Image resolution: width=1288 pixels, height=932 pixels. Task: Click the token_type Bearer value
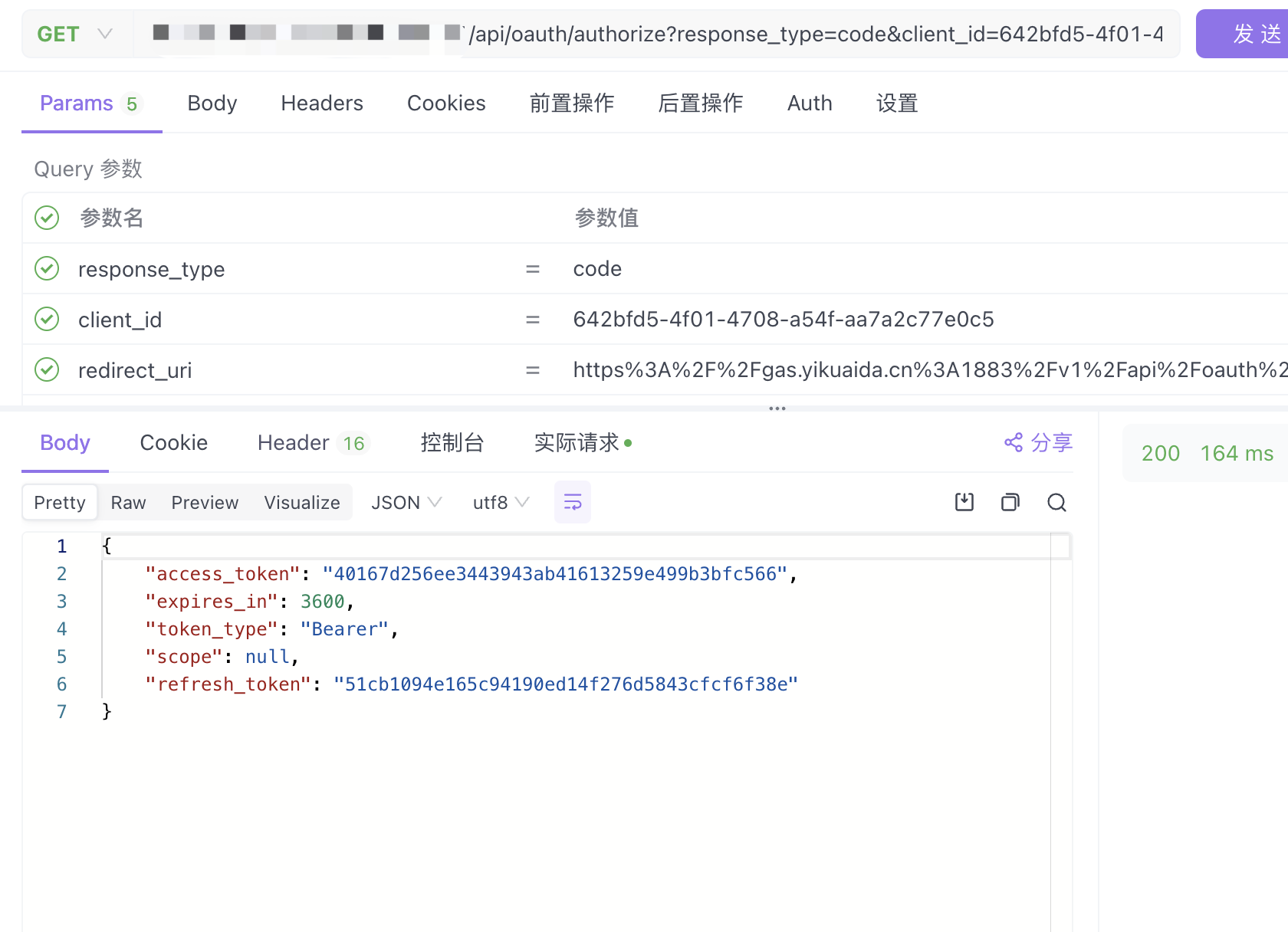[x=344, y=629]
